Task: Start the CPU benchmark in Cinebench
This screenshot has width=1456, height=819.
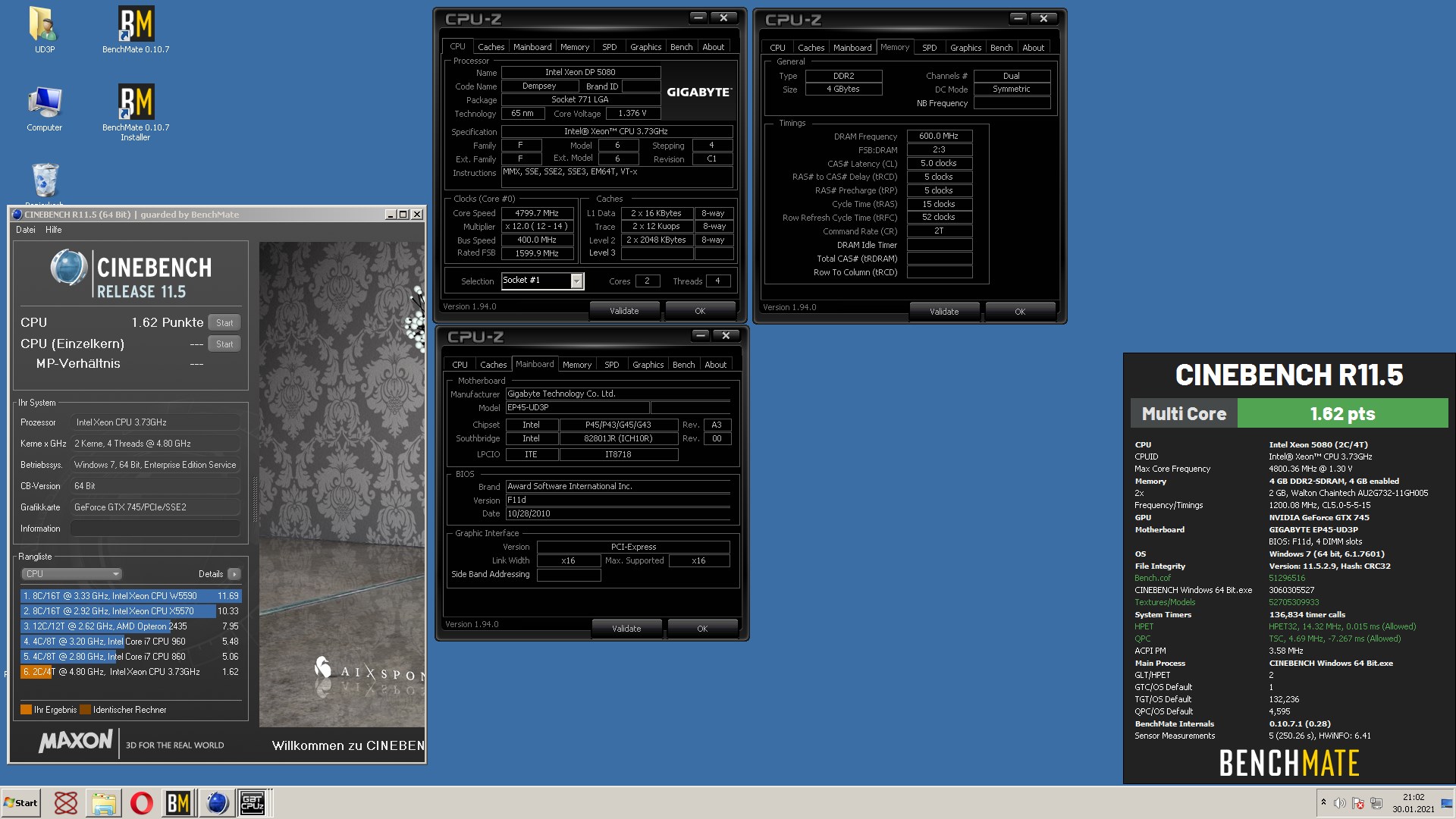Action: (x=224, y=322)
